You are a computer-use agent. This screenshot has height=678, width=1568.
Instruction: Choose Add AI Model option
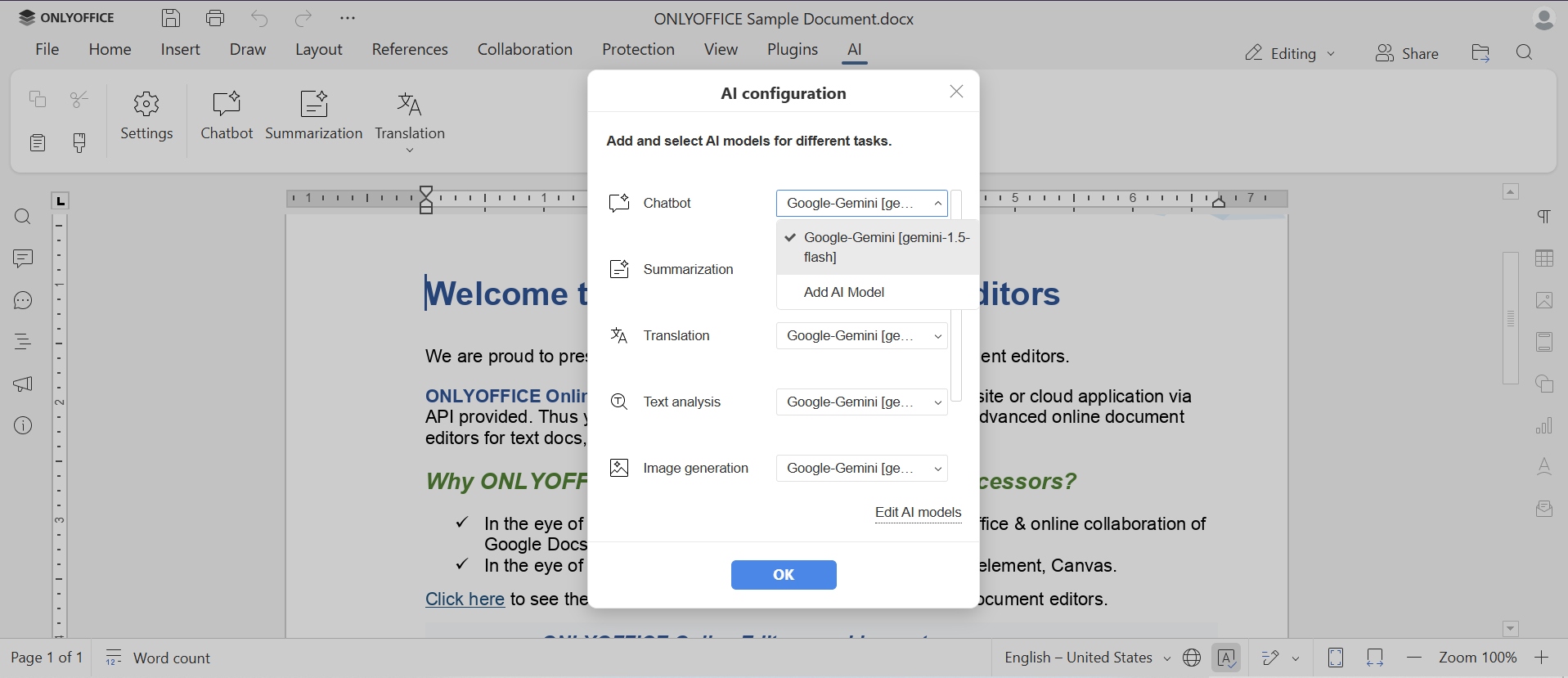click(878, 292)
